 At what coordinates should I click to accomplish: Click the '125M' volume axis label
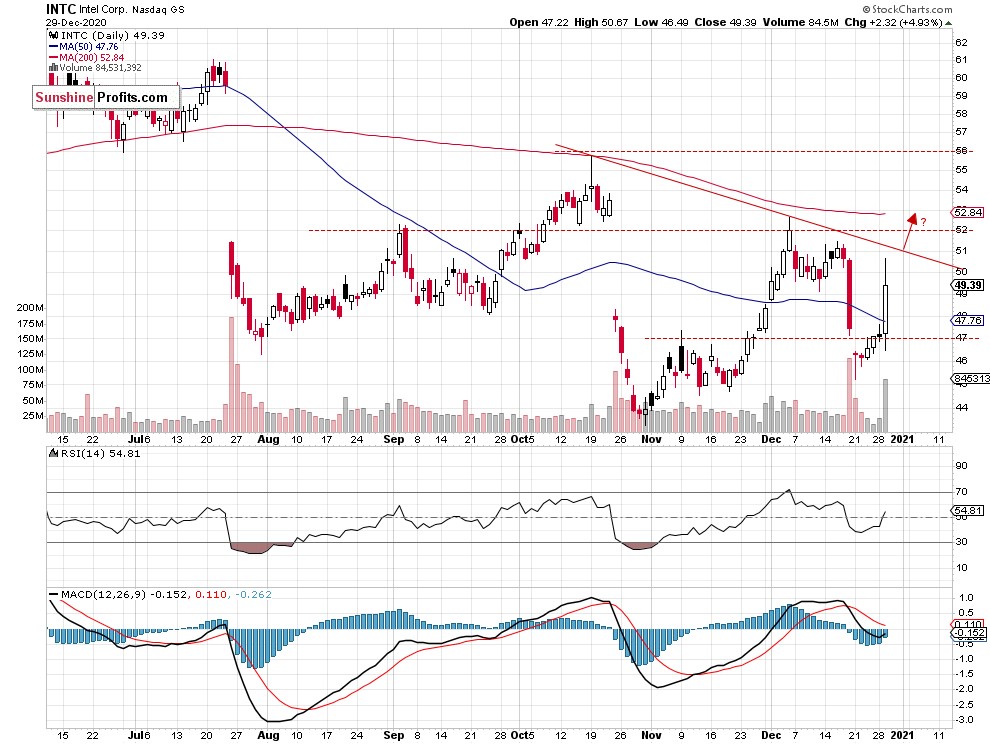(x=31, y=354)
